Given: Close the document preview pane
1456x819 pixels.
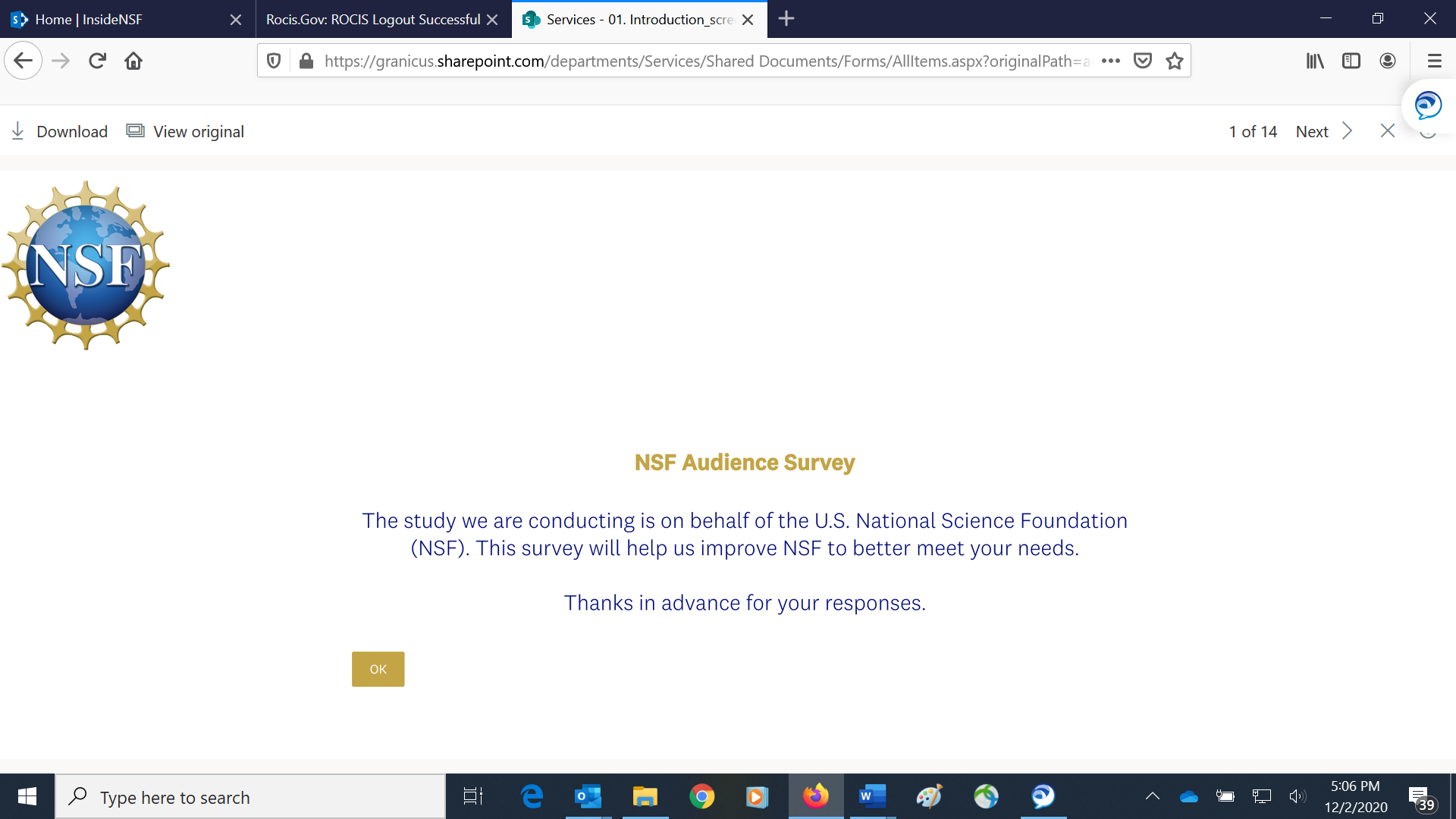Looking at the screenshot, I should (x=1388, y=131).
